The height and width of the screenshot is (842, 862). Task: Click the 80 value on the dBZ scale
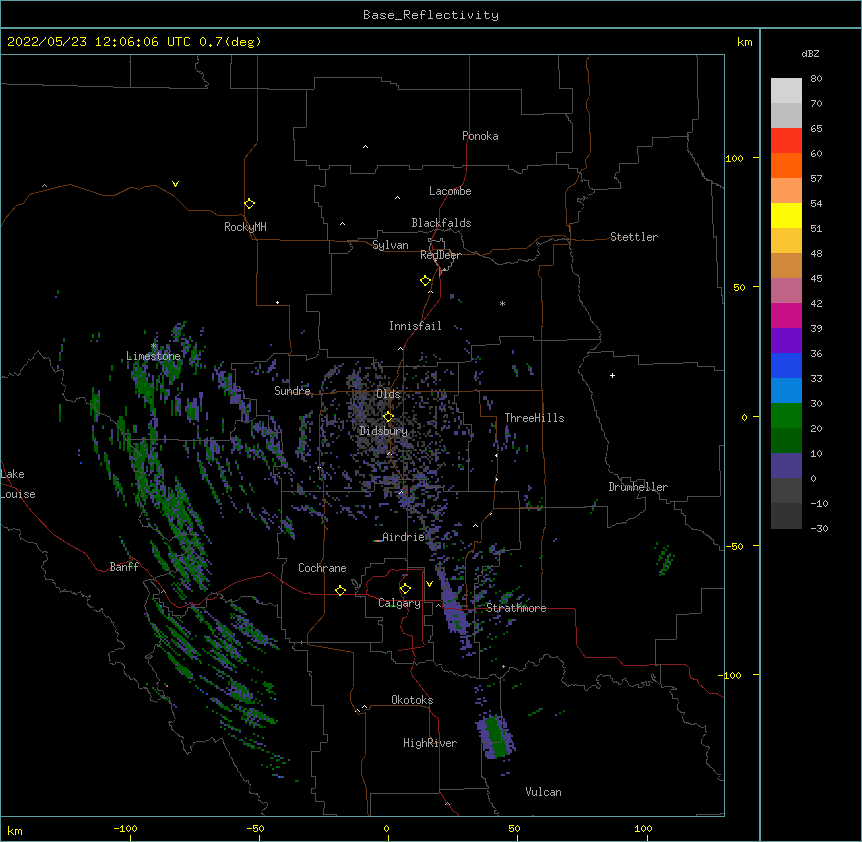click(816, 79)
